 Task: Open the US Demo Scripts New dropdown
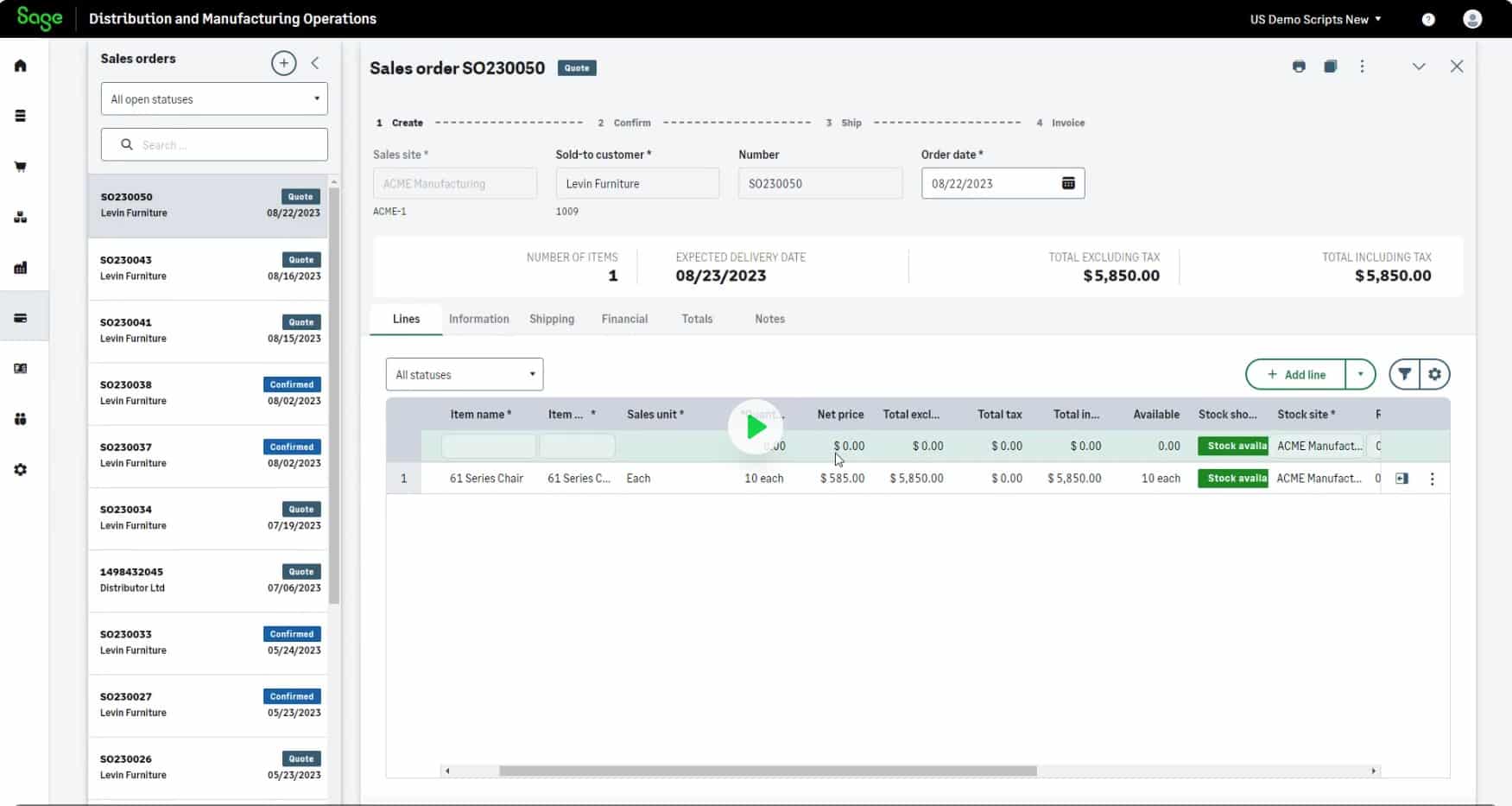[x=1315, y=19]
